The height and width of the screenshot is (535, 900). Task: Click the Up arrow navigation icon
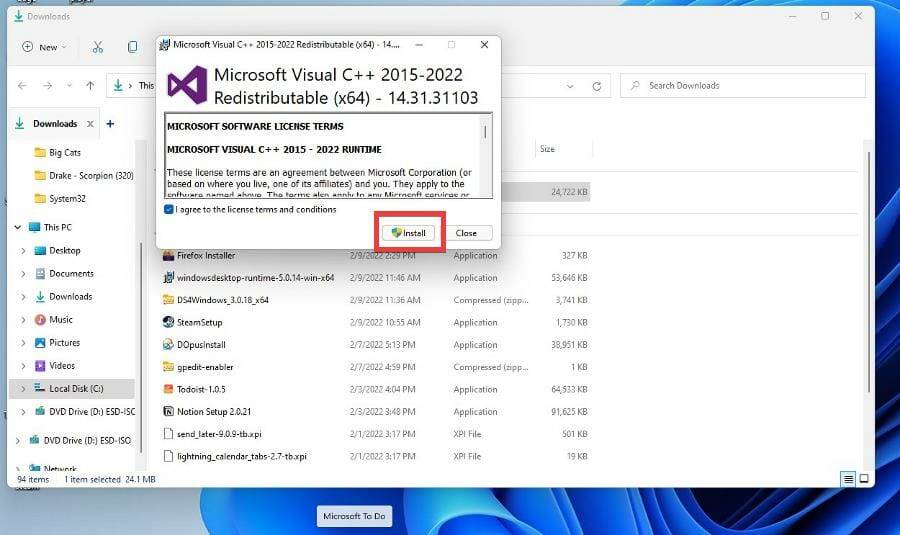pyautogui.click(x=90, y=86)
